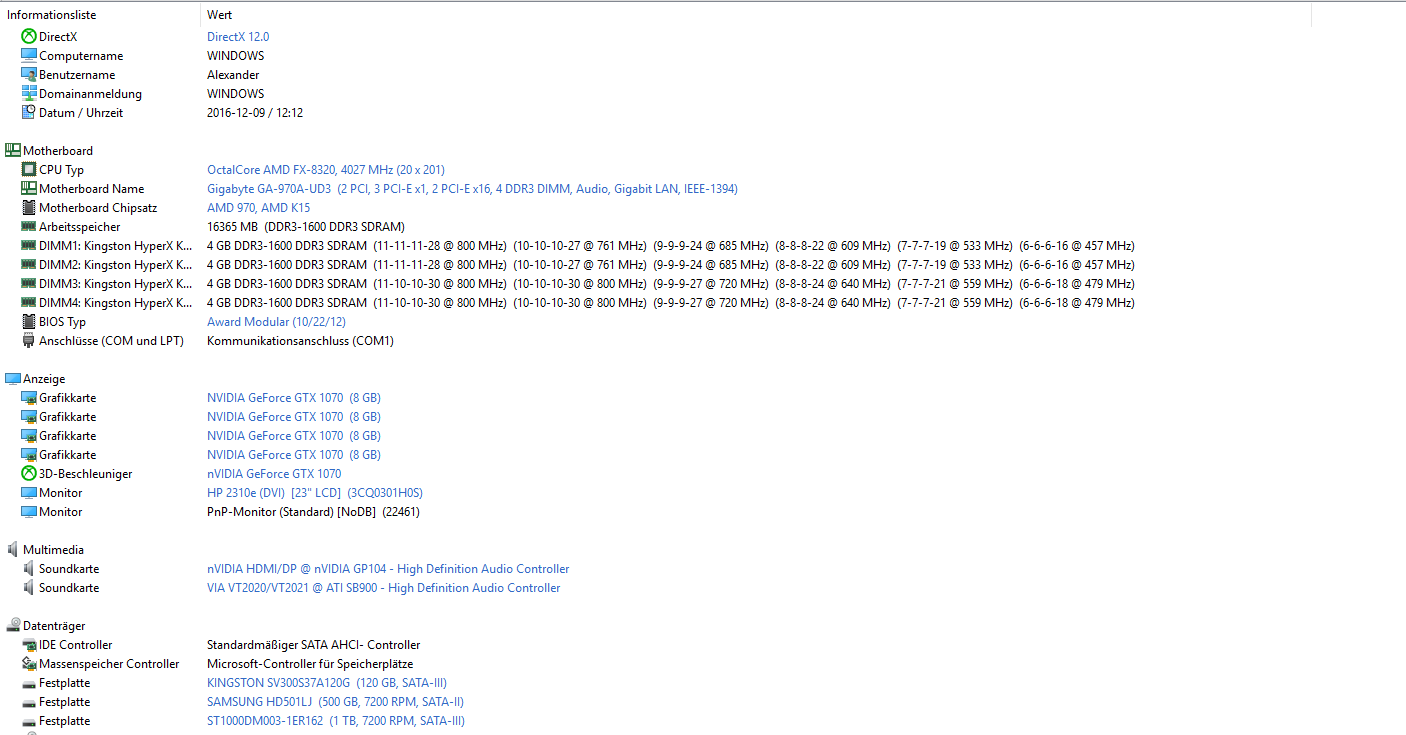Click the KINGSTON Festplatte row icon
This screenshot has height=735, width=1406.
pyautogui.click(x=29, y=683)
